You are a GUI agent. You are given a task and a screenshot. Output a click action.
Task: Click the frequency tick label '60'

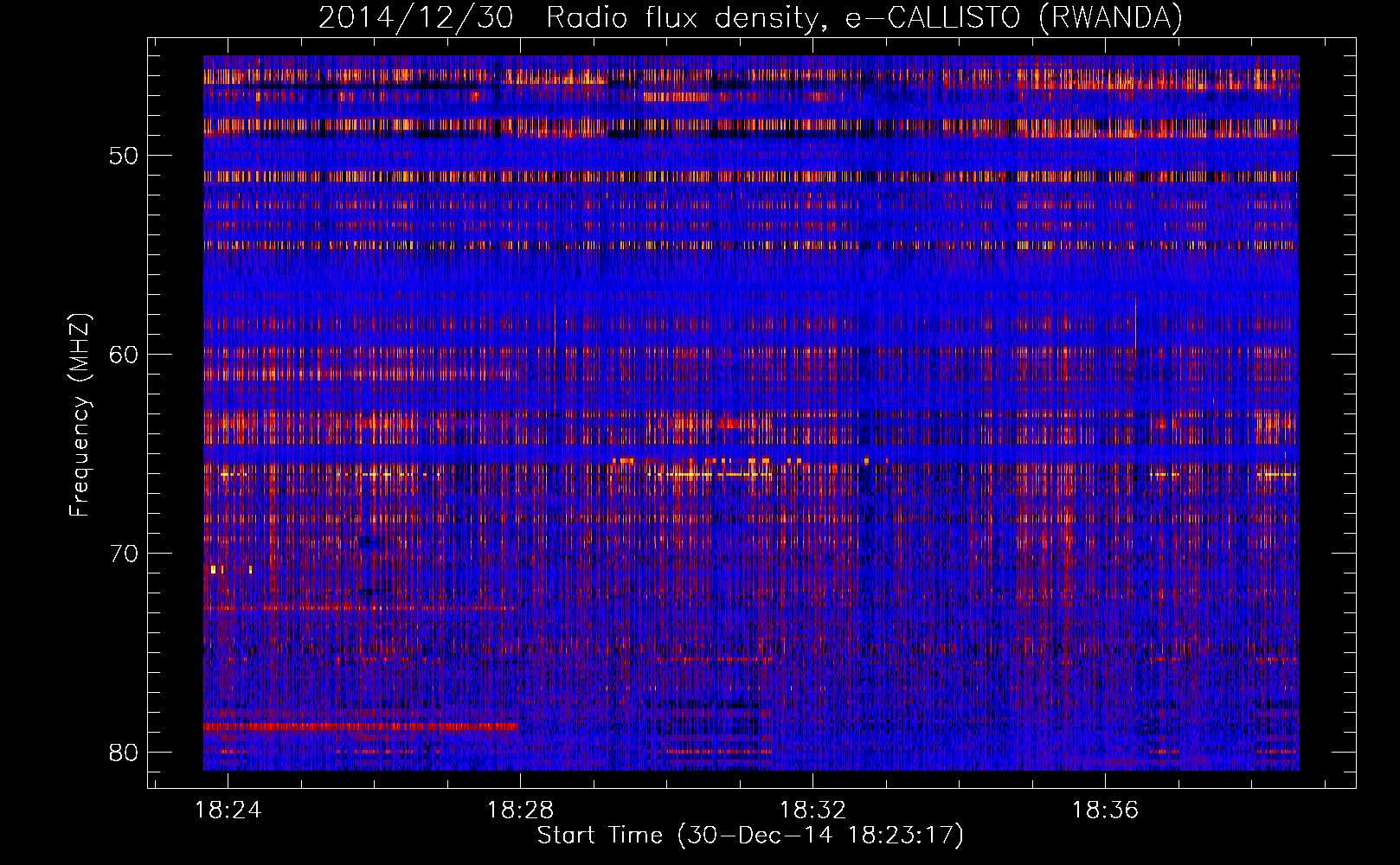point(124,355)
